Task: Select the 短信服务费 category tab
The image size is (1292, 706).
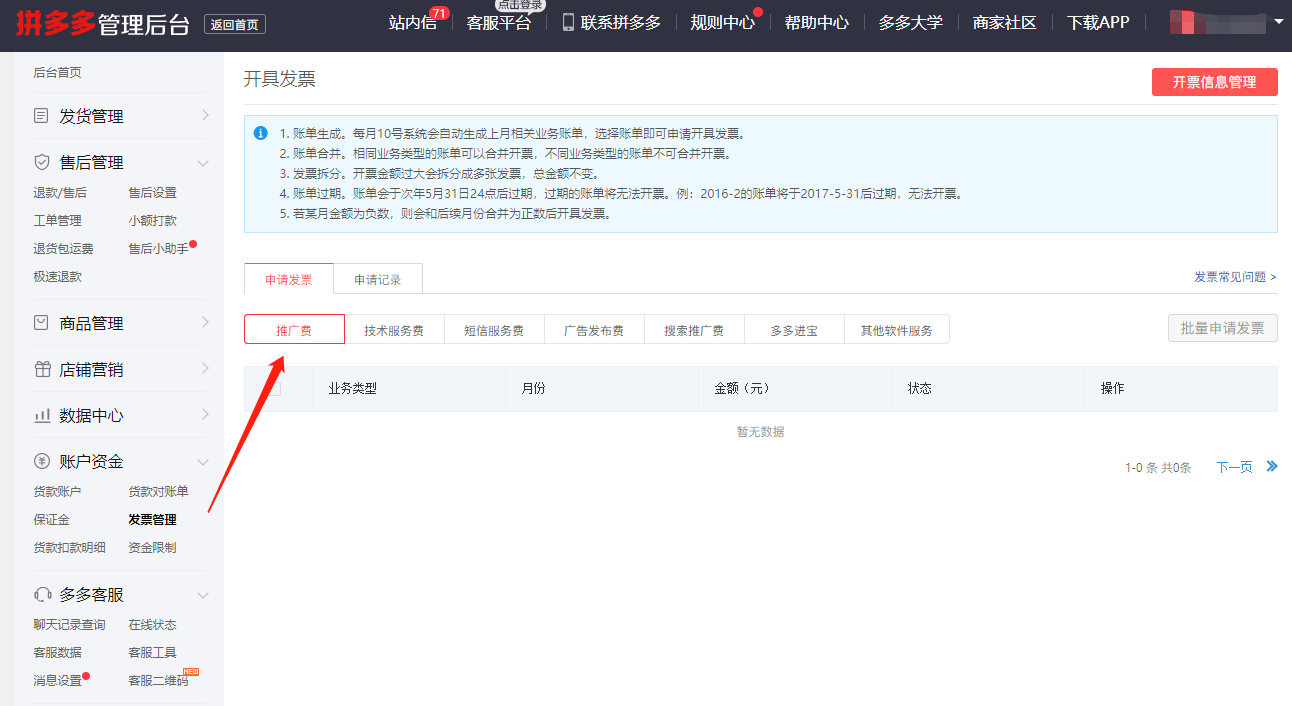Action: pyautogui.click(x=494, y=329)
